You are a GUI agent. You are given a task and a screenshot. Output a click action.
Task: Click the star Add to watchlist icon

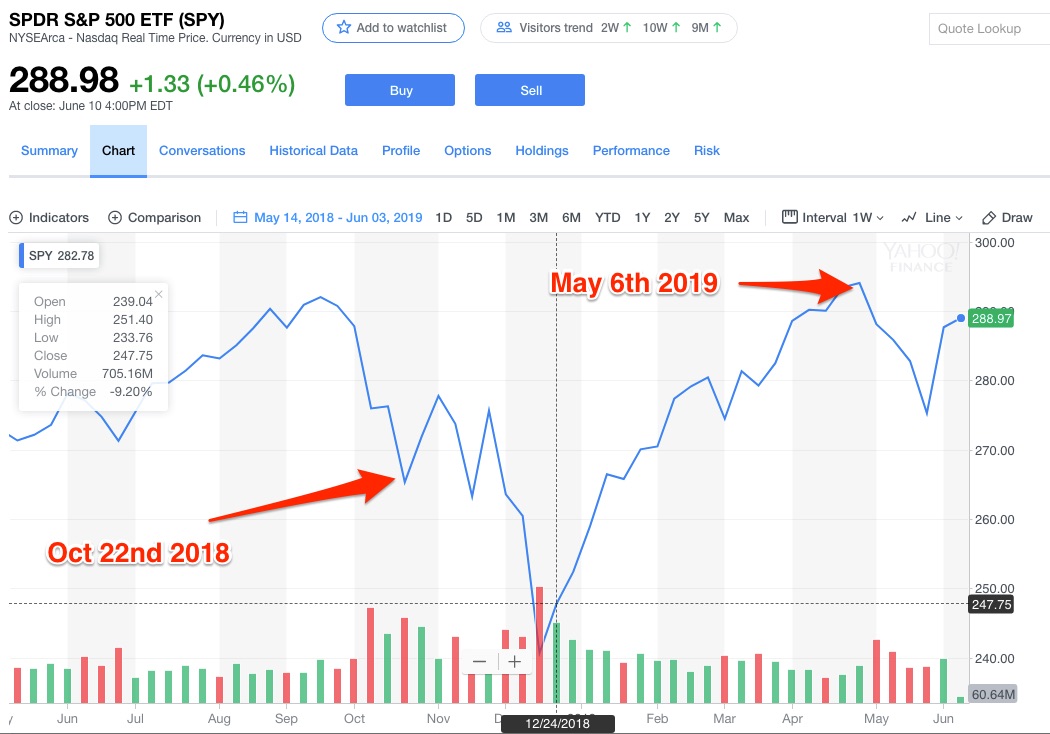tap(344, 28)
